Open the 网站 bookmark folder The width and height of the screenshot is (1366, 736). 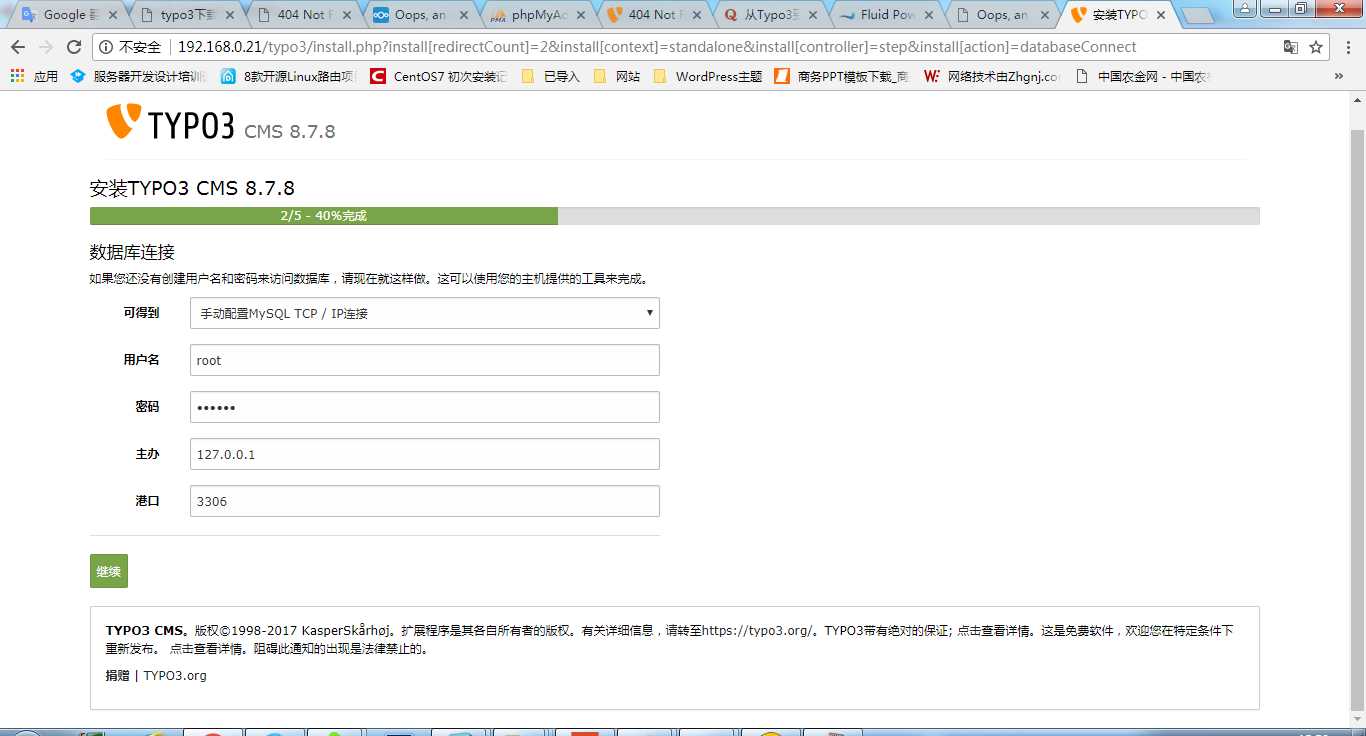[617, 76]
